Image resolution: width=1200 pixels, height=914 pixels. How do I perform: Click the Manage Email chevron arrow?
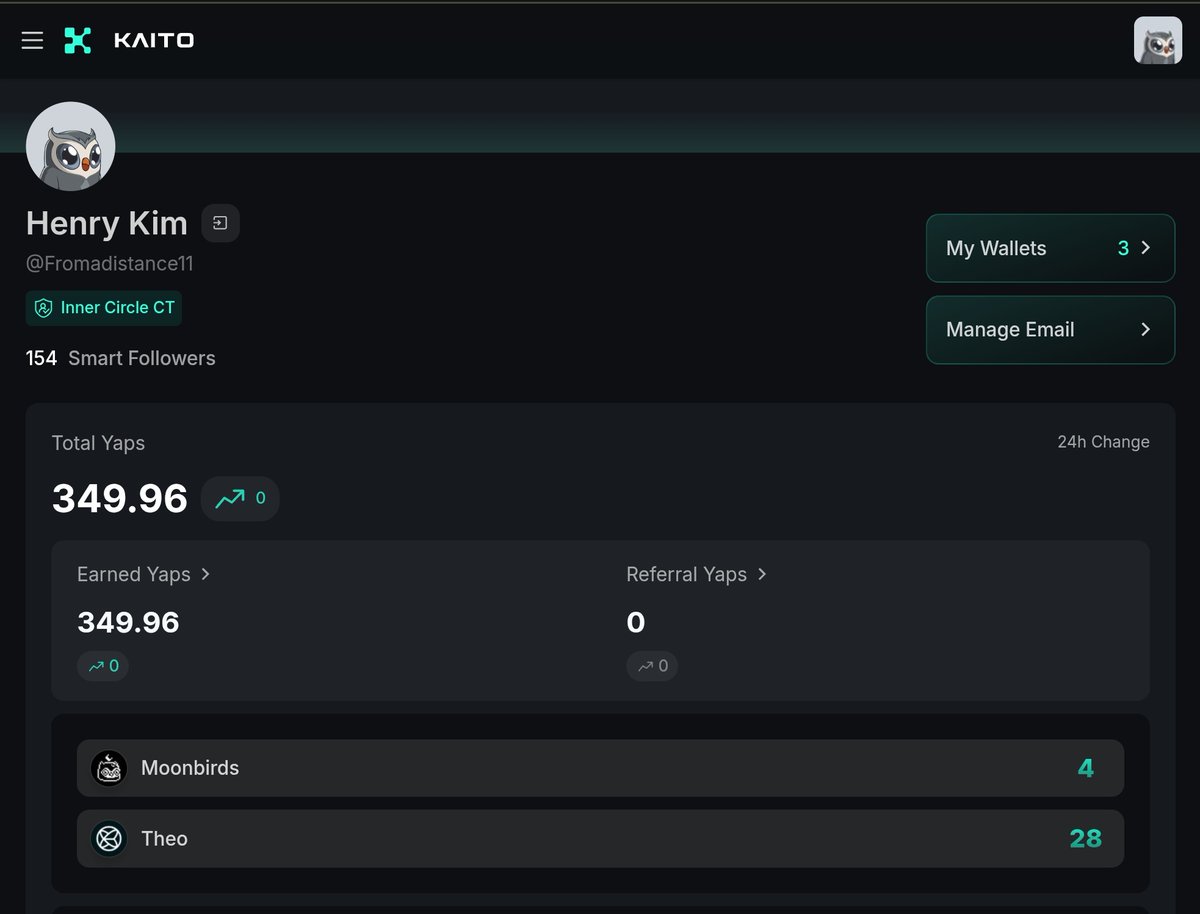click(1146, 330)
